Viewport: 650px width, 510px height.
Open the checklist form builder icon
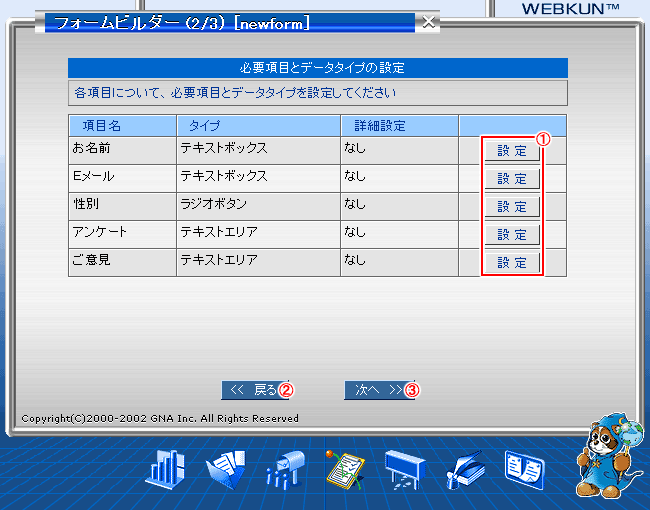click(345, 468)
